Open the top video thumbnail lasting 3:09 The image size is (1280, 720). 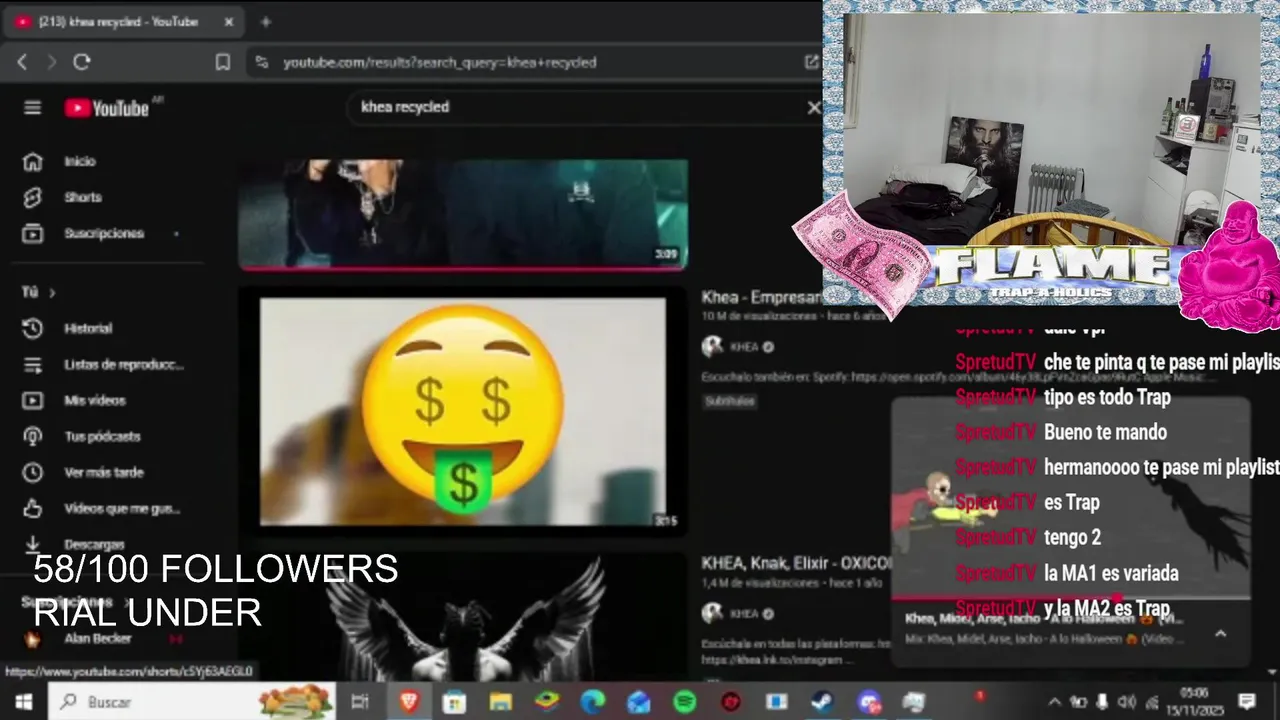[463, 214]
